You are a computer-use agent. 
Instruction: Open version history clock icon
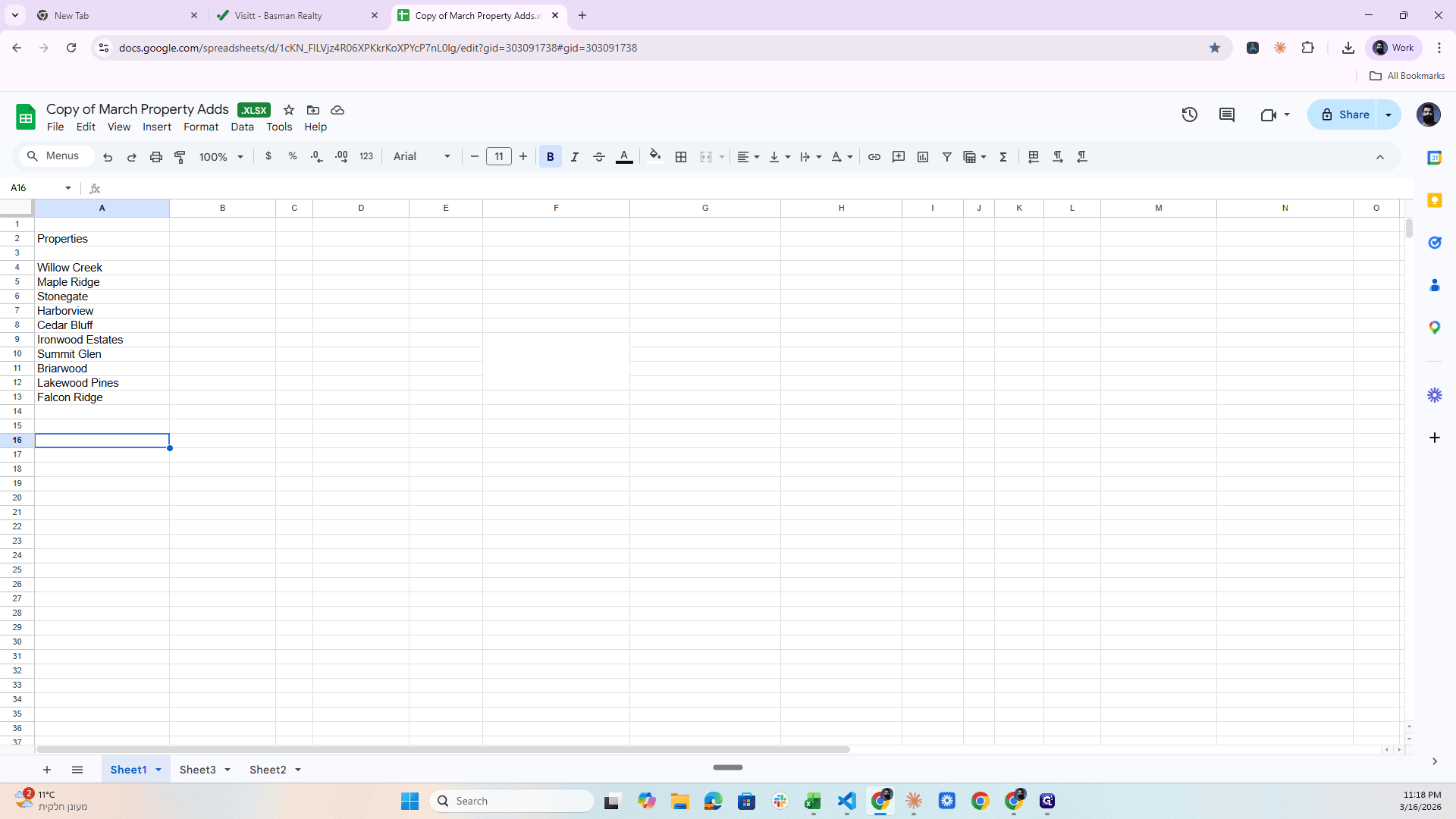coord(1190,115)
